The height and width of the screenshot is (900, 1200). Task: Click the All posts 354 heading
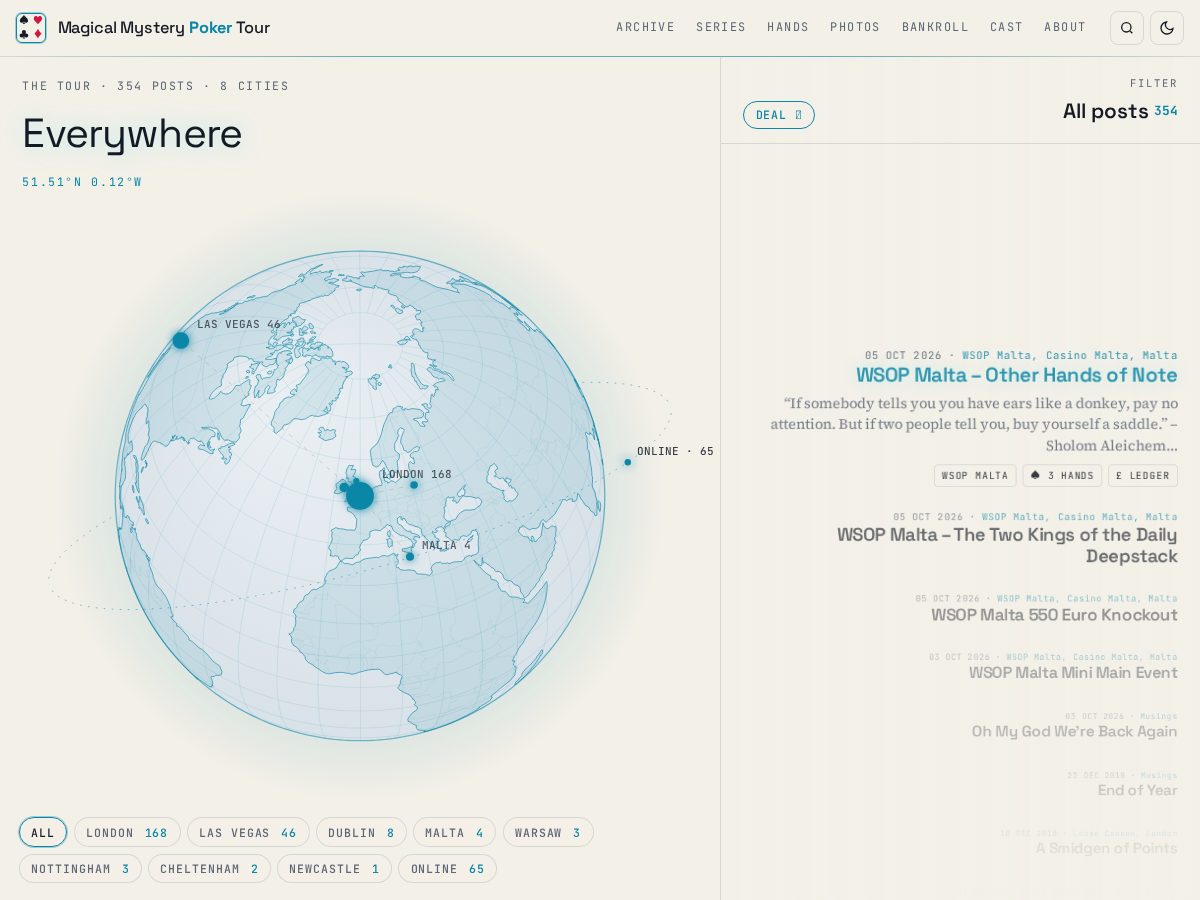(1120, 111)
